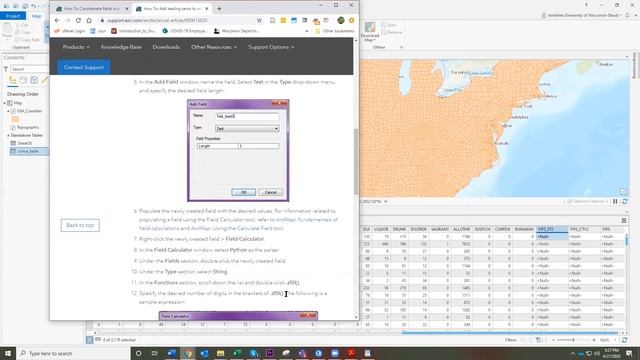Switch to List By Selection
This screenshot has width=640, height=360.
pyautogui.click(x=34, y=80)
